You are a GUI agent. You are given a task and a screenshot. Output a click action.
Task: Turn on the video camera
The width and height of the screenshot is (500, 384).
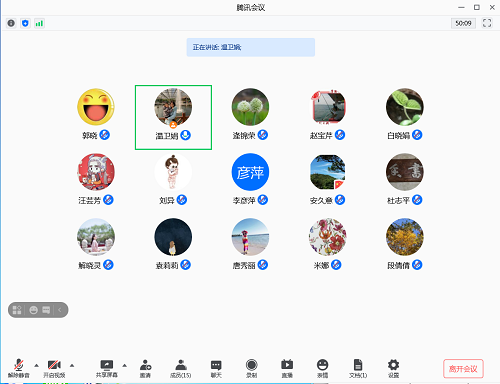click(54, 368)
